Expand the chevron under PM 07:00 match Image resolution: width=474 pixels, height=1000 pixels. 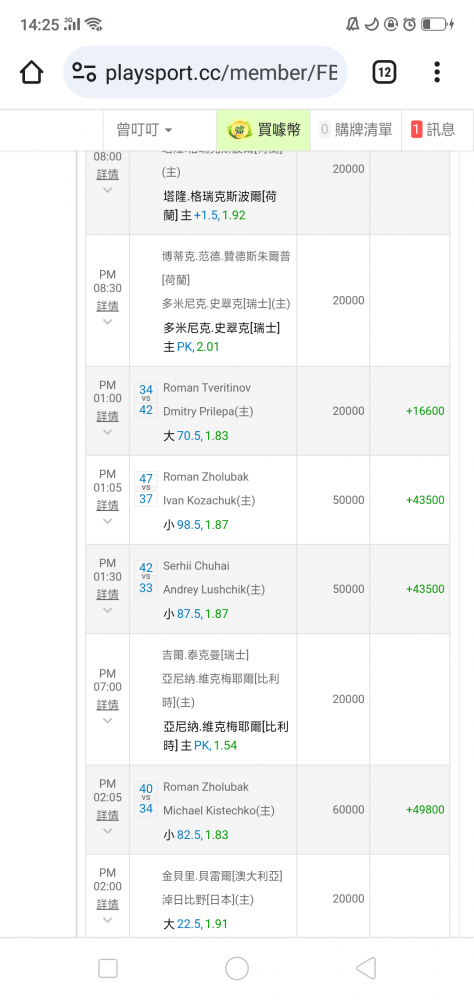[x=107, y=721]
